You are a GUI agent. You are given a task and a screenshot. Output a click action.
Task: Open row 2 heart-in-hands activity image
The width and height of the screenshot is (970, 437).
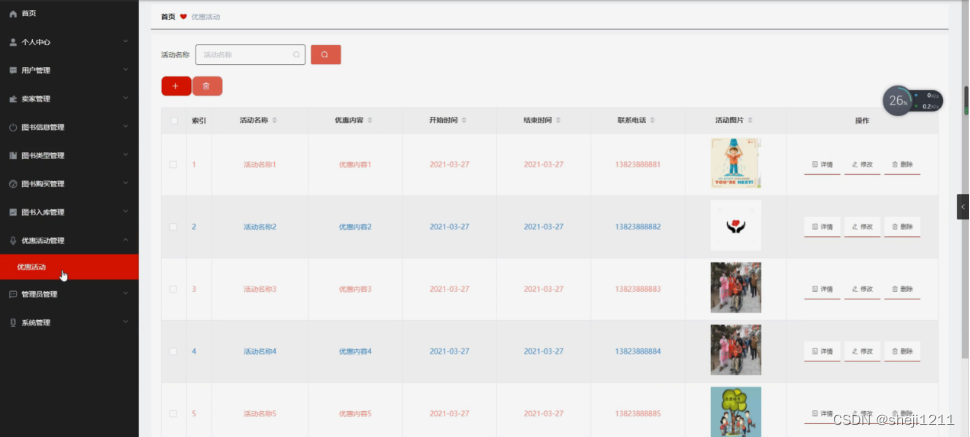click(736, 225)
